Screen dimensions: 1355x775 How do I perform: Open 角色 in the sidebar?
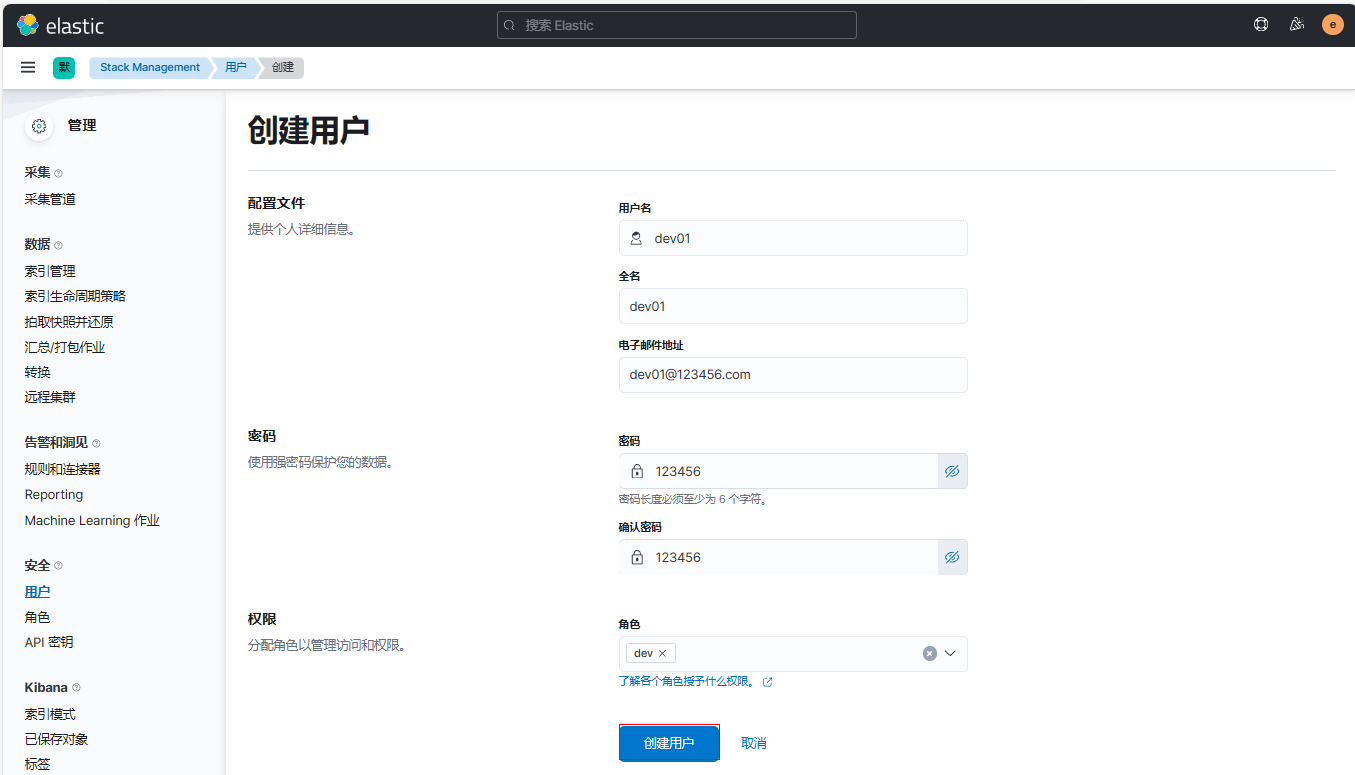pos(37,617)
